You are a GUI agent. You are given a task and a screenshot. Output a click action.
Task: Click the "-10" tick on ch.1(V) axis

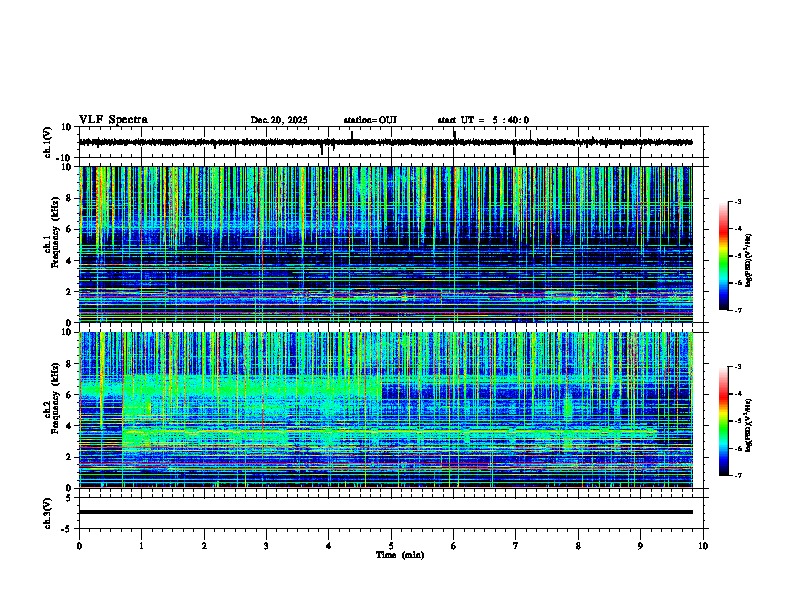(65, 158)
